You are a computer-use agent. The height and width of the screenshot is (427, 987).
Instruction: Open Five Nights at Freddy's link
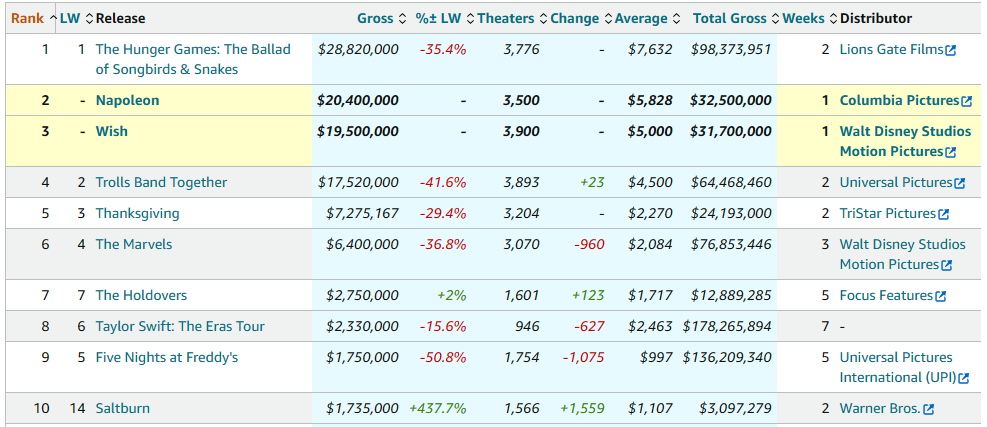pos(166,357)
